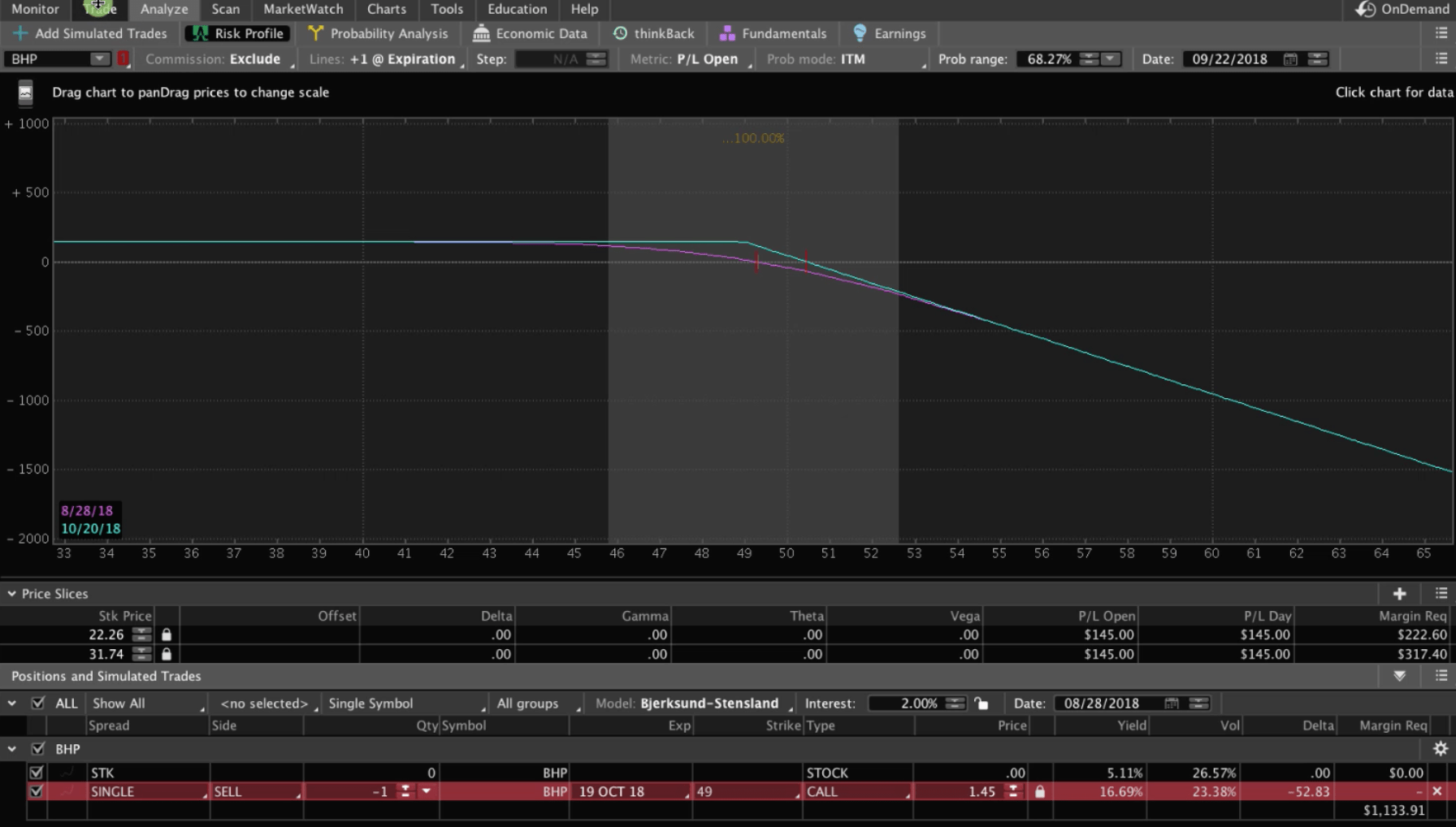The height and width of the screenshot is (827, 1456).
Task: Open the Tools main tab
Action: tap(447, 9)
